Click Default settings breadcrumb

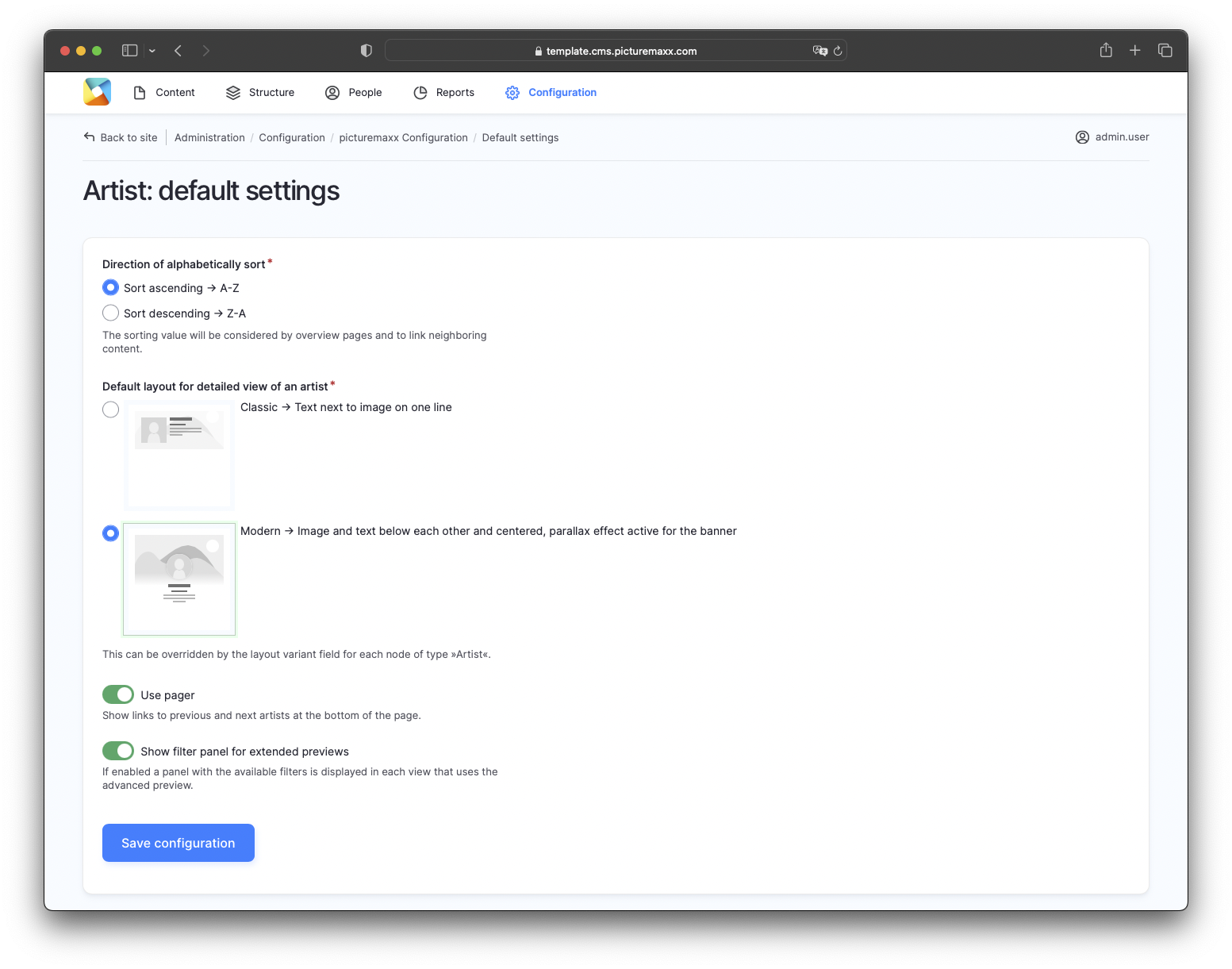click(x=520, y=137)
